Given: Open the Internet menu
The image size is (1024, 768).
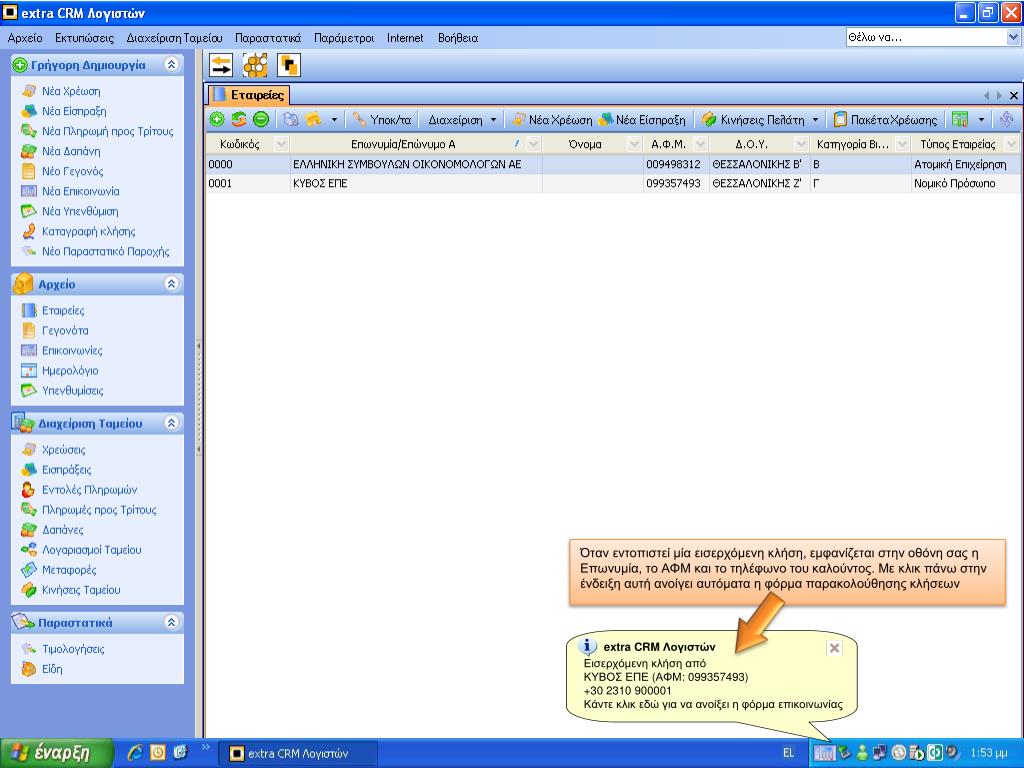Looking at the screenshot, I should pyautogui.click(x=405, y=38).
